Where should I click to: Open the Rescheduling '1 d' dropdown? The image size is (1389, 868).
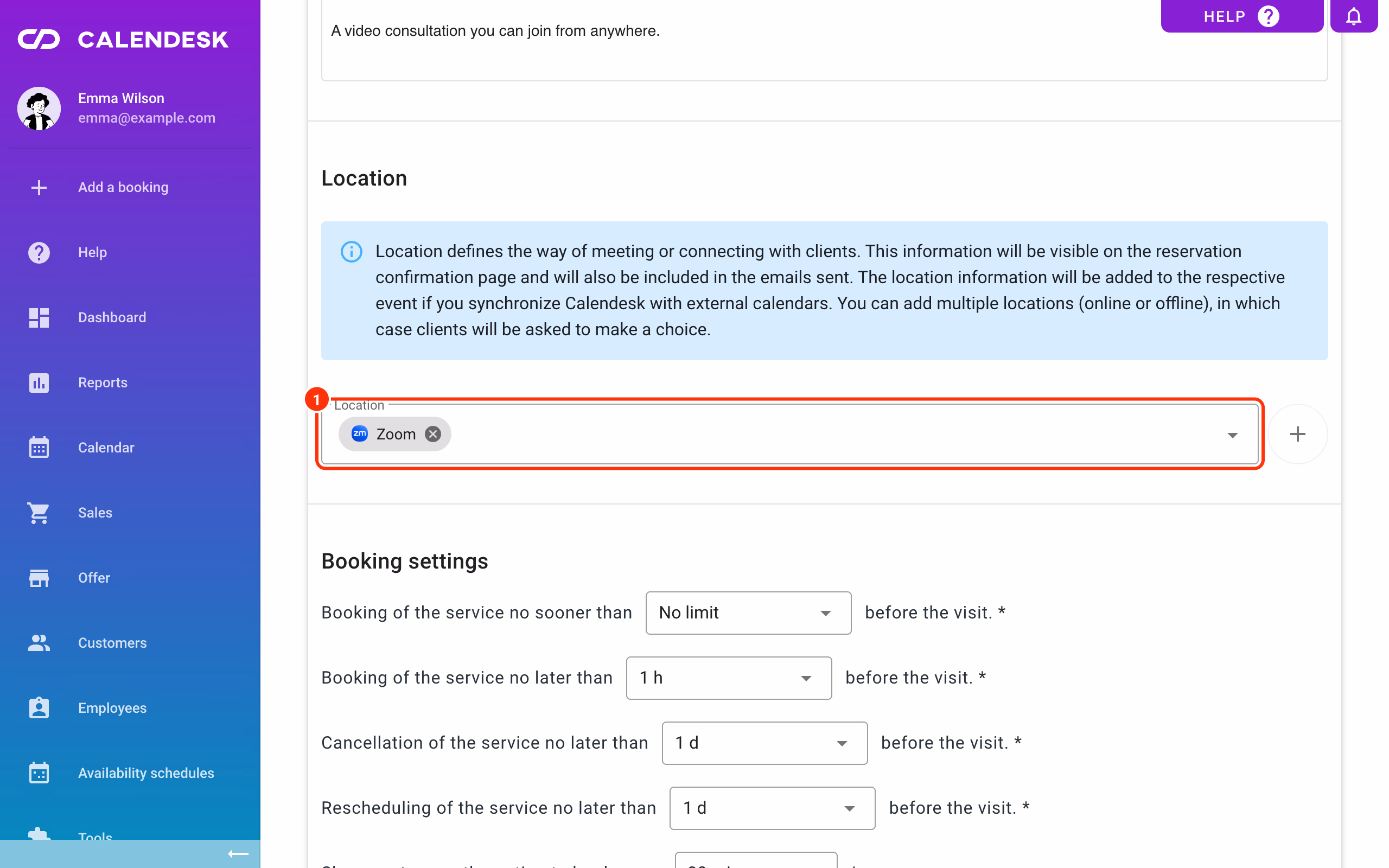772,808
